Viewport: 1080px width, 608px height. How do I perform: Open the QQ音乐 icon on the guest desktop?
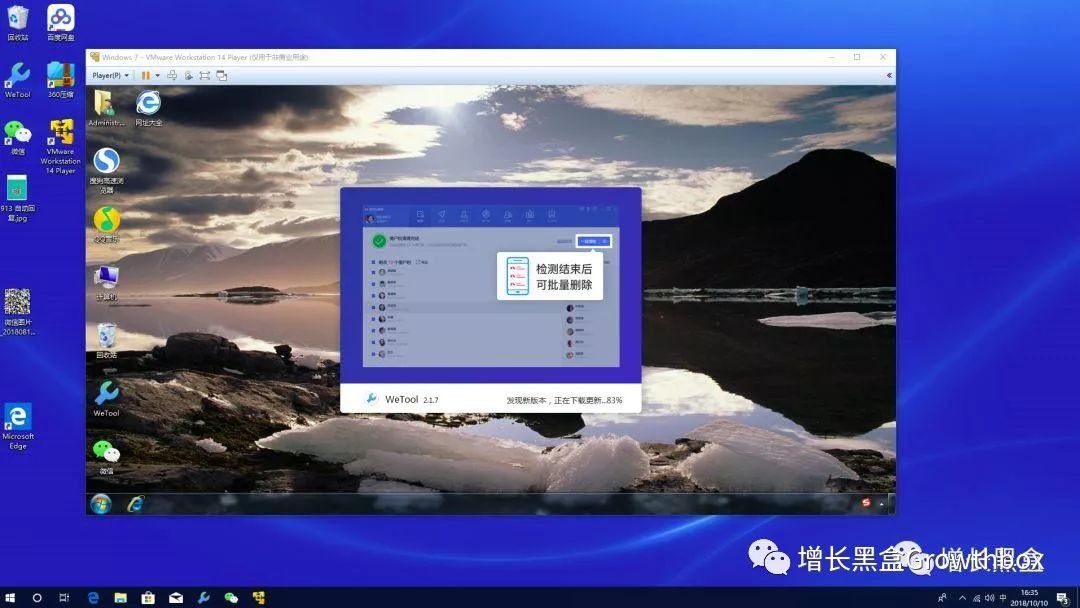pos(106,225)
